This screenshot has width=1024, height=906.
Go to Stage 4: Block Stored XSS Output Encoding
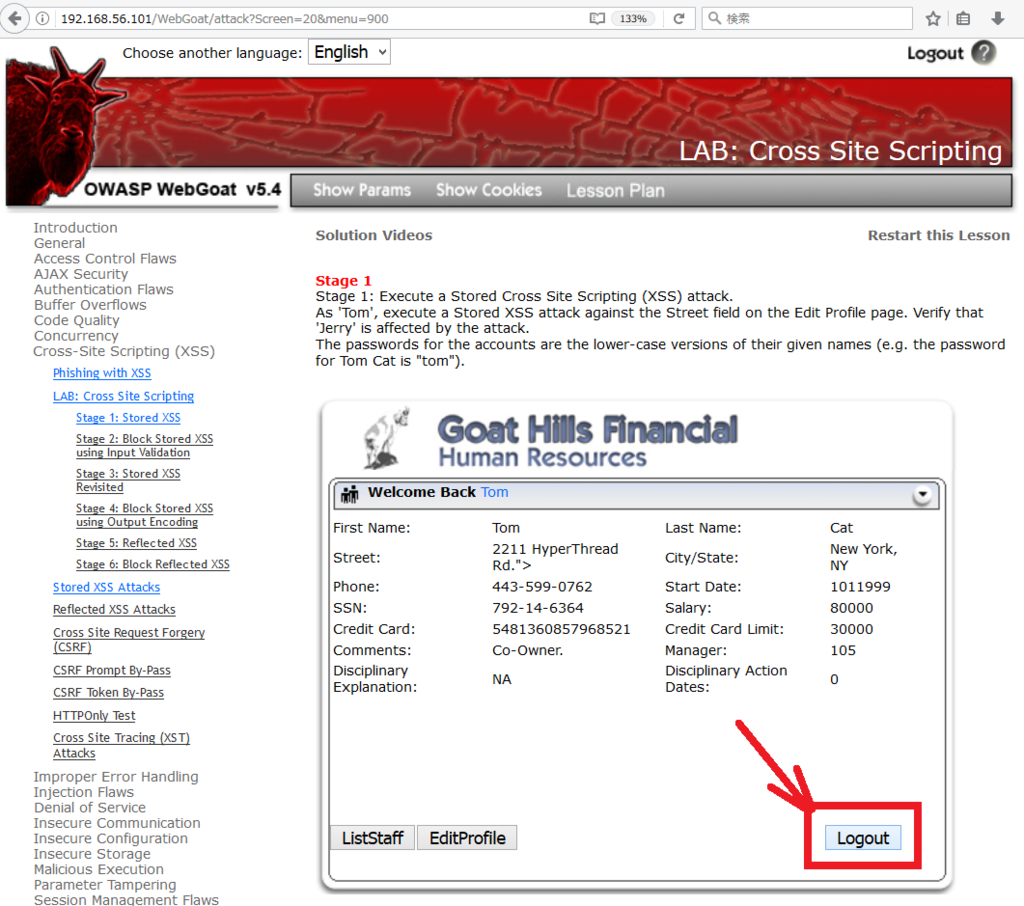click(x=144, y=515)
